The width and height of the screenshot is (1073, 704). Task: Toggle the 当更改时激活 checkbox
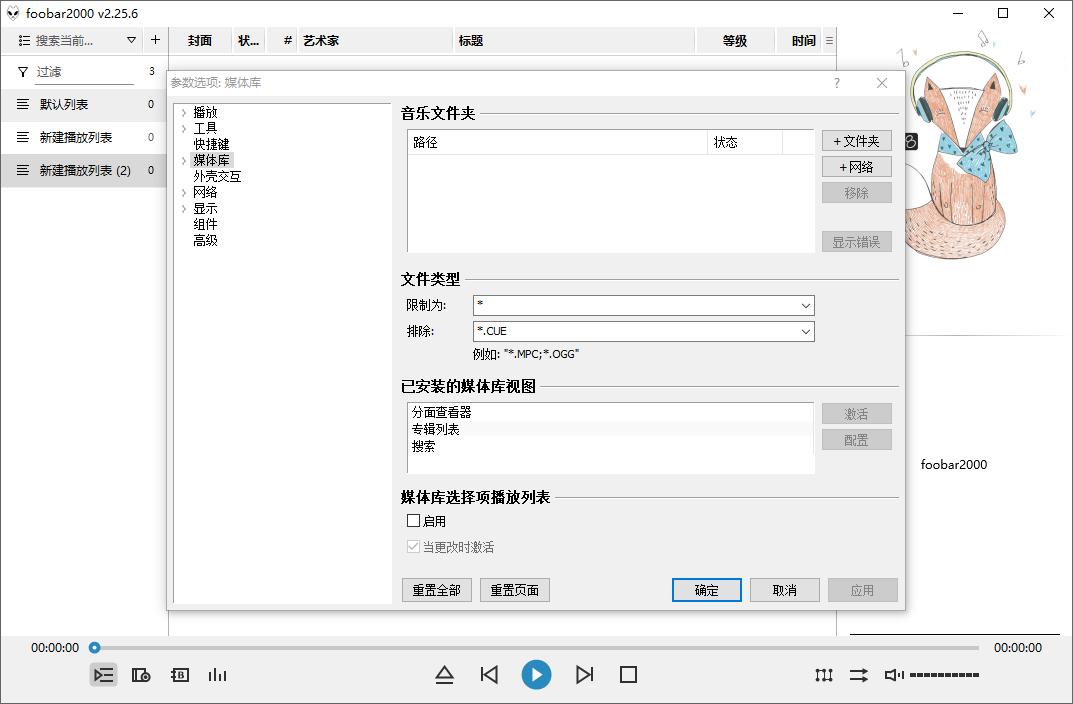pos(413,546)
